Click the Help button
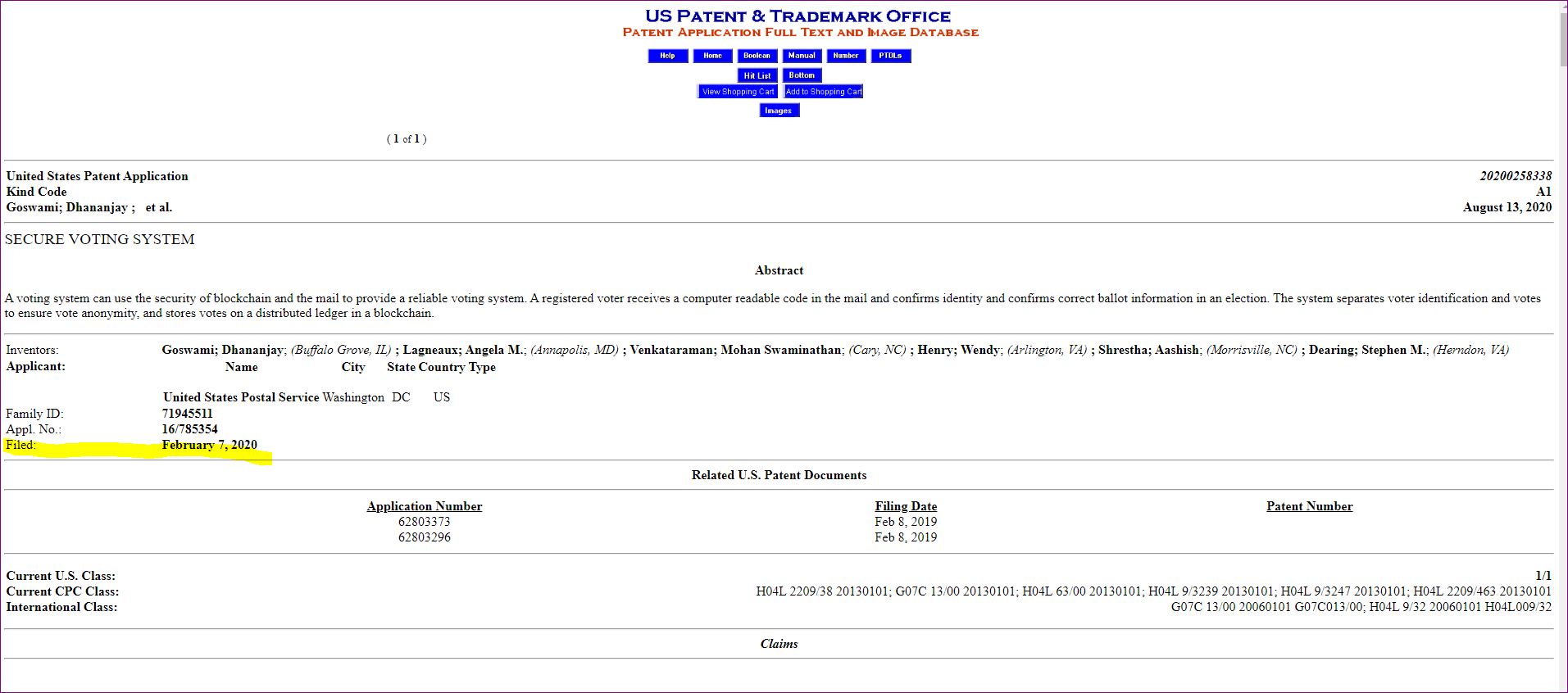The image size is (1568, 693). click(x=668, y=56)
